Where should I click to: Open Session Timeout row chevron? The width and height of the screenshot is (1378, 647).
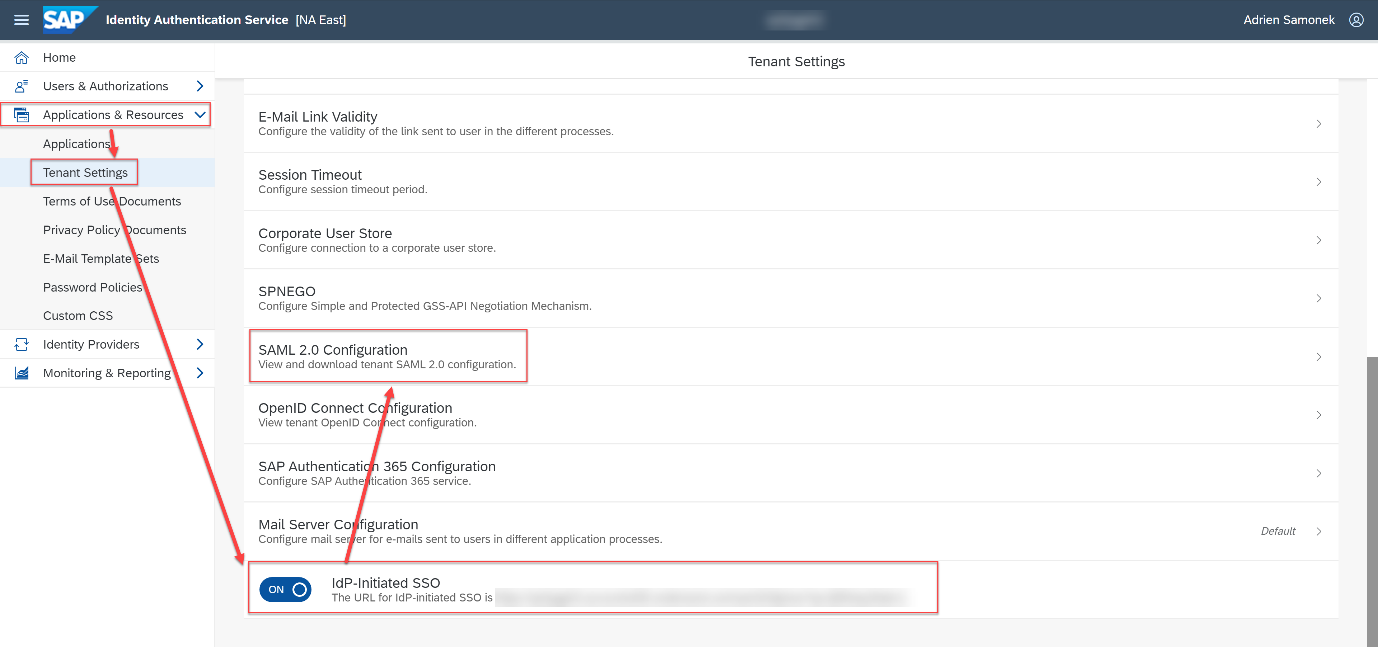[x=1319, y=182]
